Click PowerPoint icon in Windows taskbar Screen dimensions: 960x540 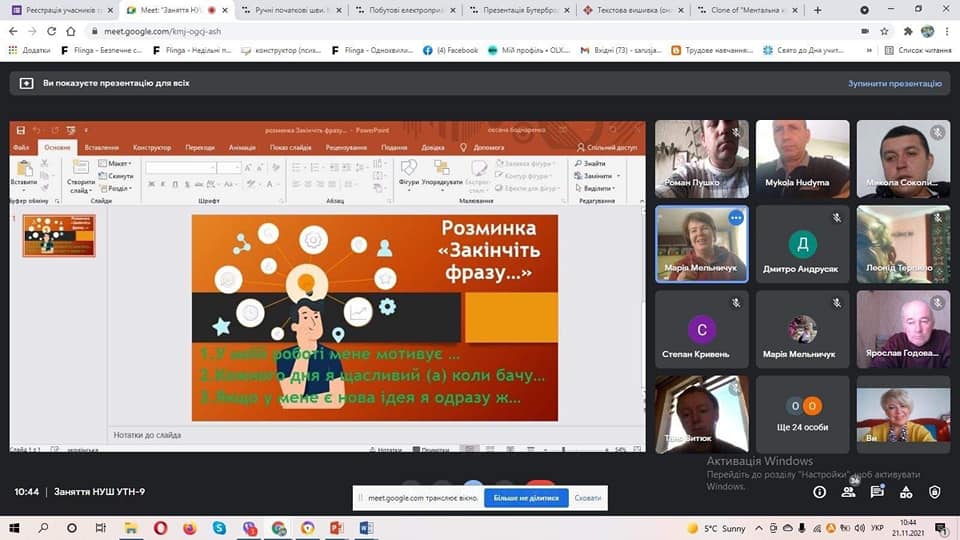(337, 527)
